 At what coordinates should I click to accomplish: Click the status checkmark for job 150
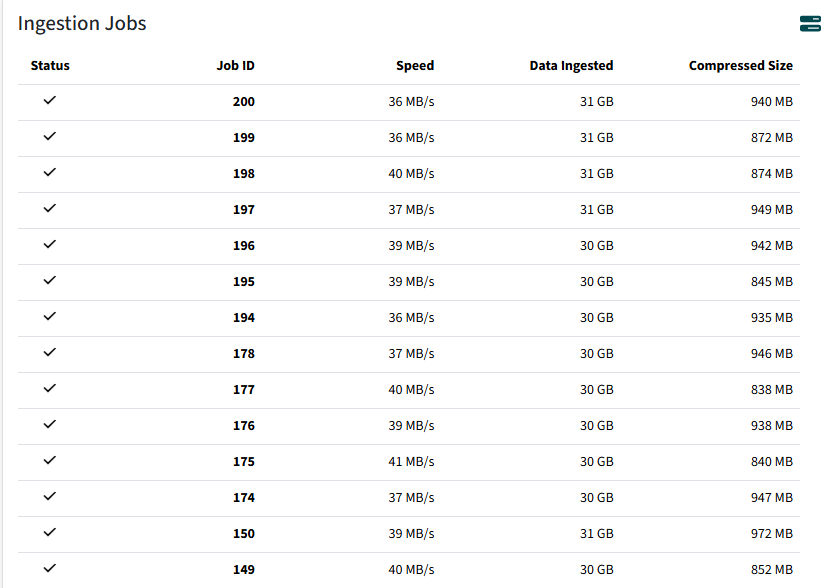pyautogui.click(x=50, y=533)
